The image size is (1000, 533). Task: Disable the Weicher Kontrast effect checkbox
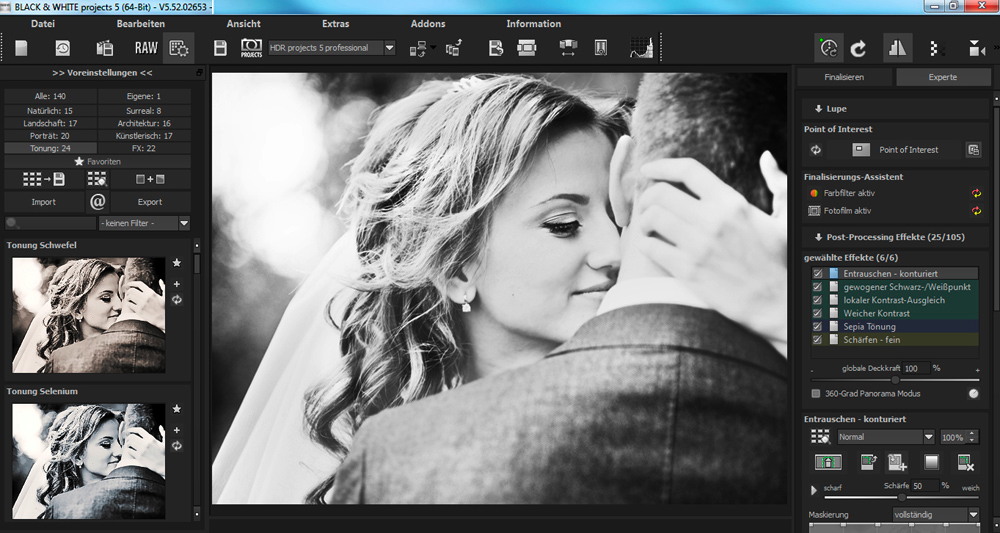tap(818, 314)
